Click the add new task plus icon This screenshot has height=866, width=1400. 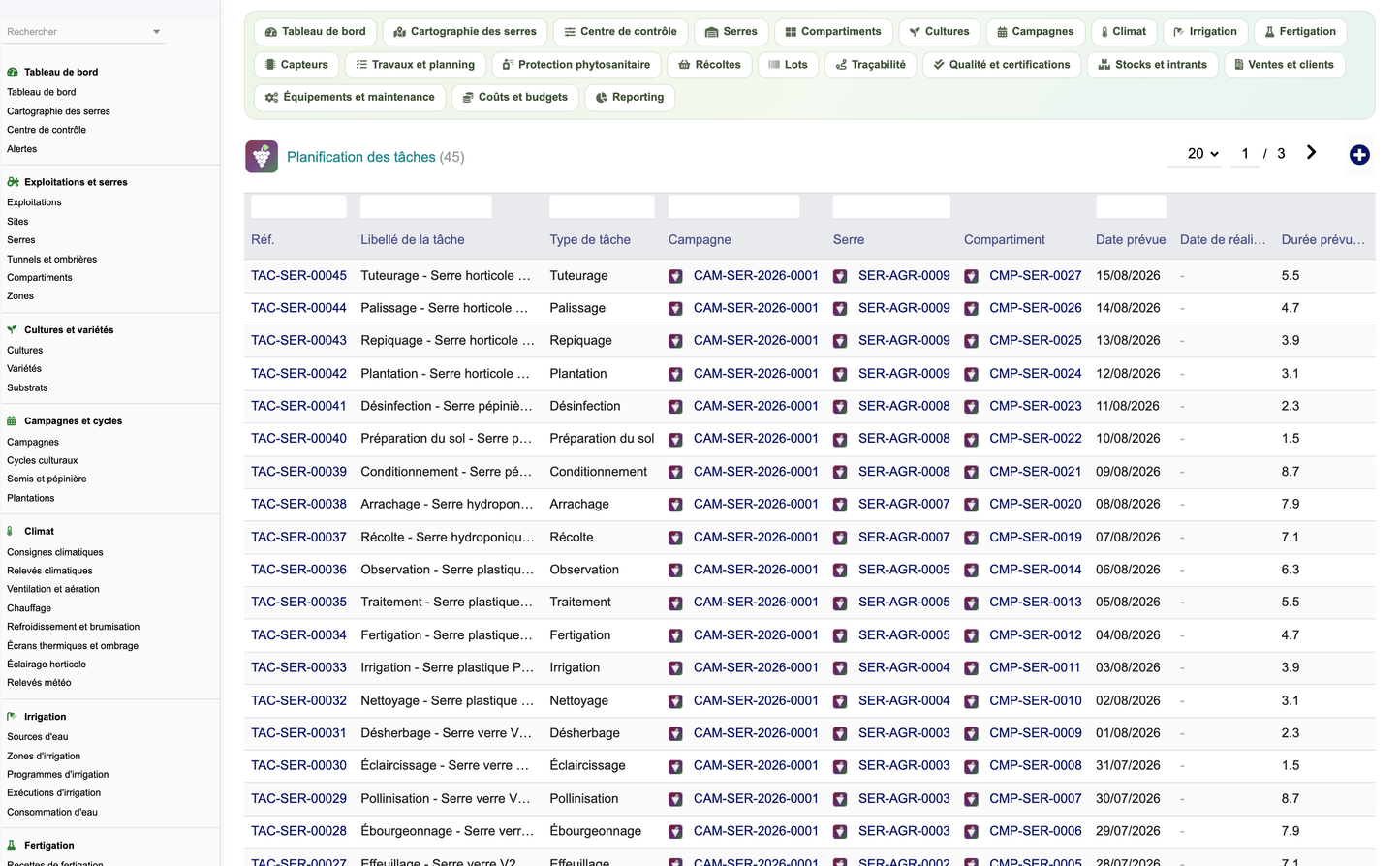click(x=1359, y=155)
